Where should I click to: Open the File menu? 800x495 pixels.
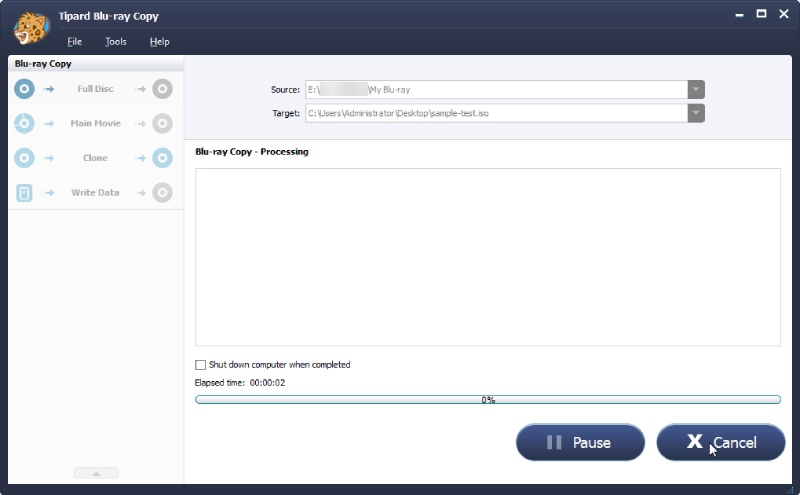point(74,42)
